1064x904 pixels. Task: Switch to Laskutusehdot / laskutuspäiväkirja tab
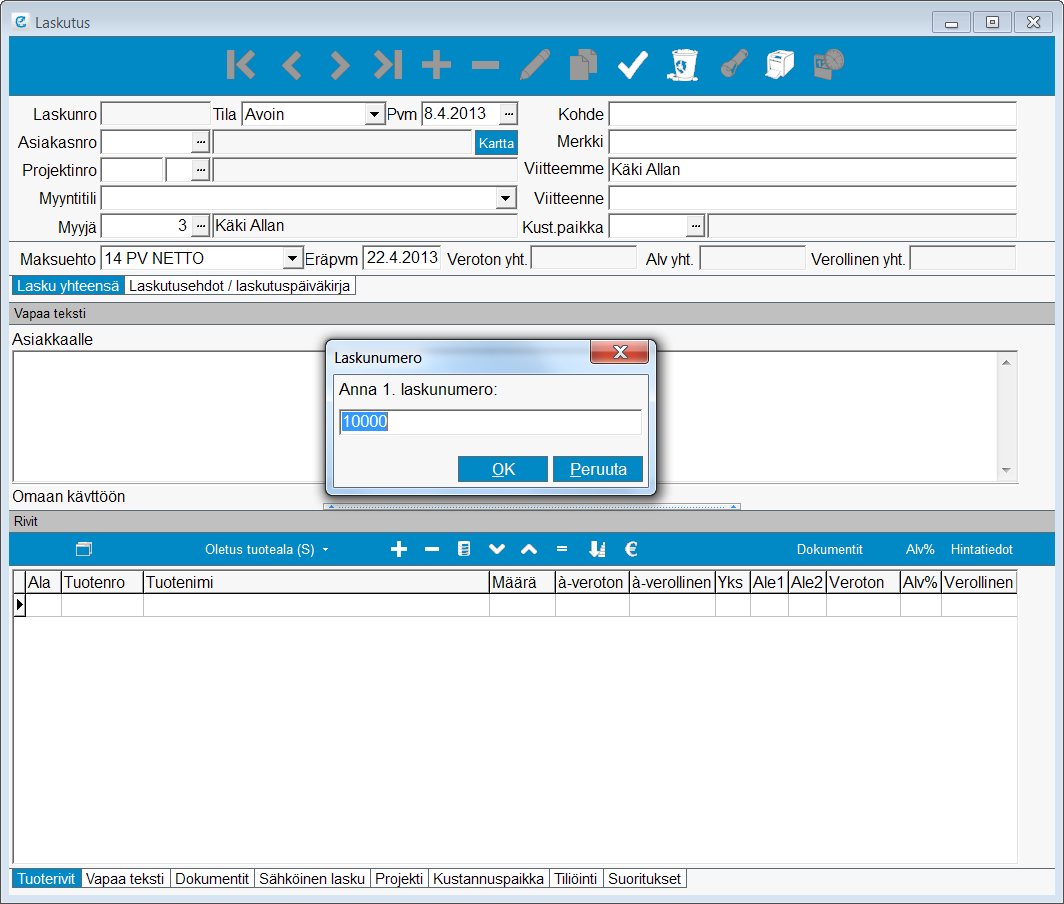(240, 286)
